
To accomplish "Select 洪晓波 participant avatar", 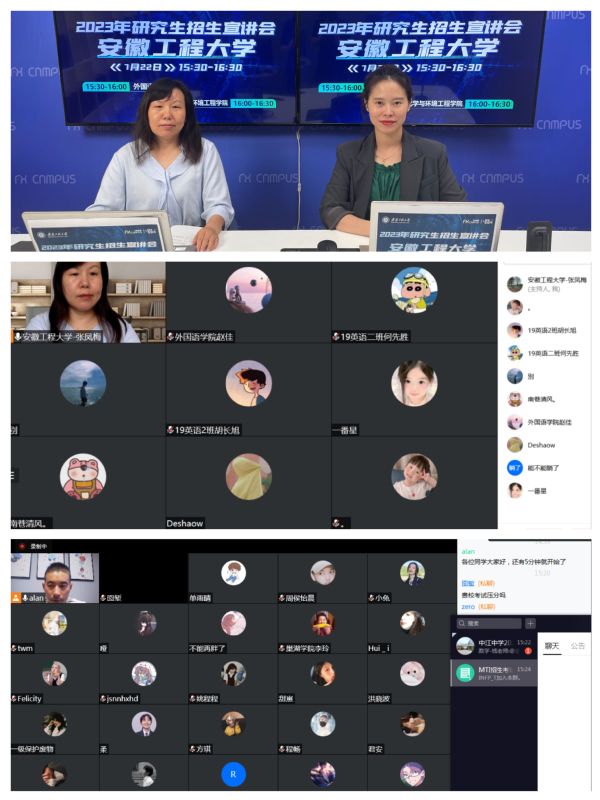I will tap(412, 673).
